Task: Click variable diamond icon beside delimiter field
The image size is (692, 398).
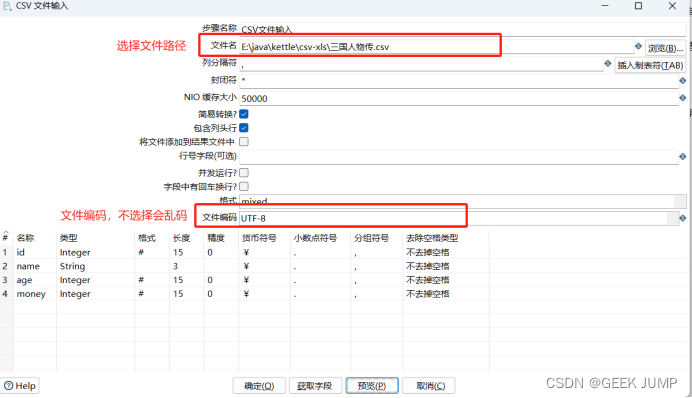Action: click(608, 64)
